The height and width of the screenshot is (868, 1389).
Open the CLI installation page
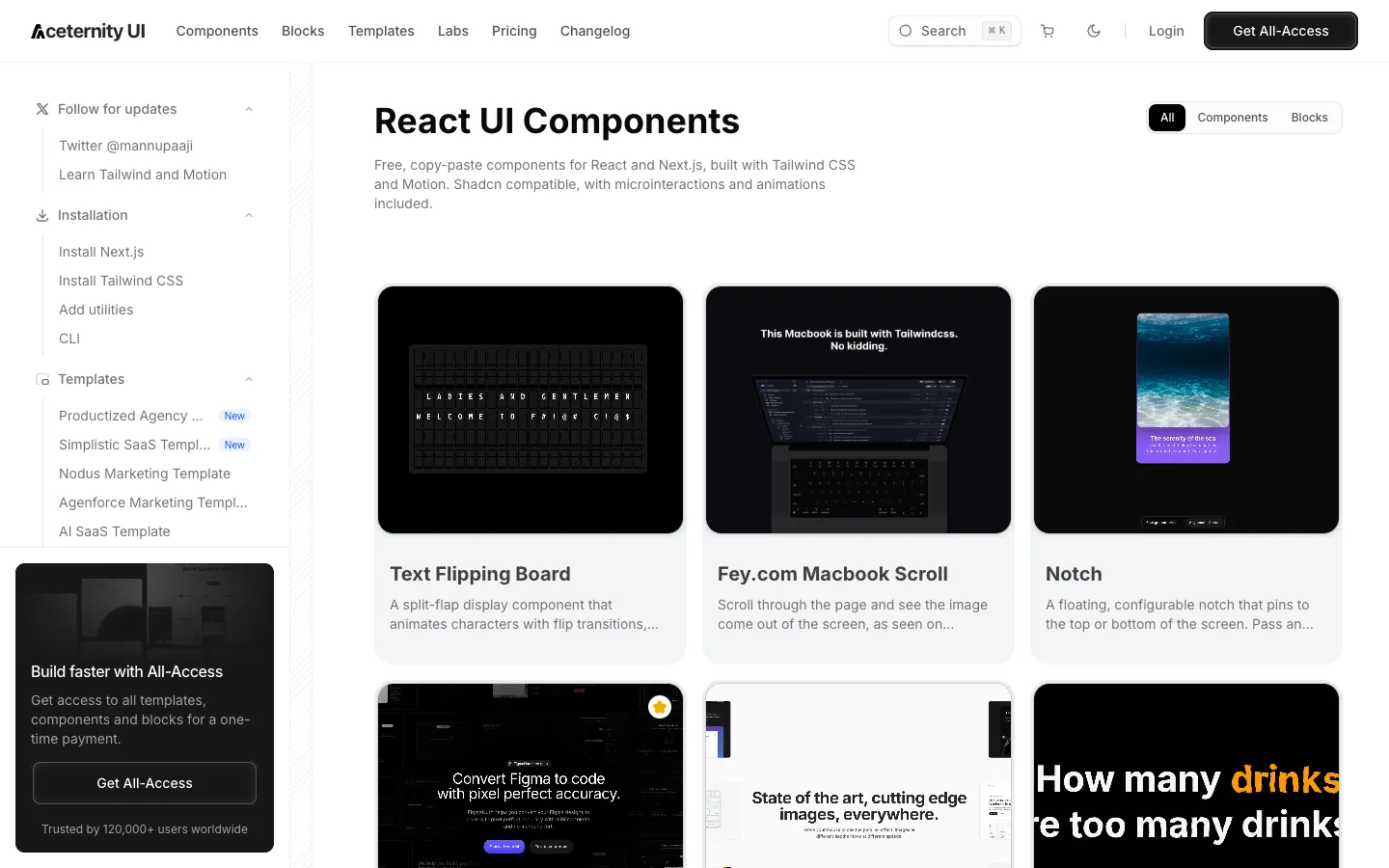pyautogui.click(x=69, y=339)
